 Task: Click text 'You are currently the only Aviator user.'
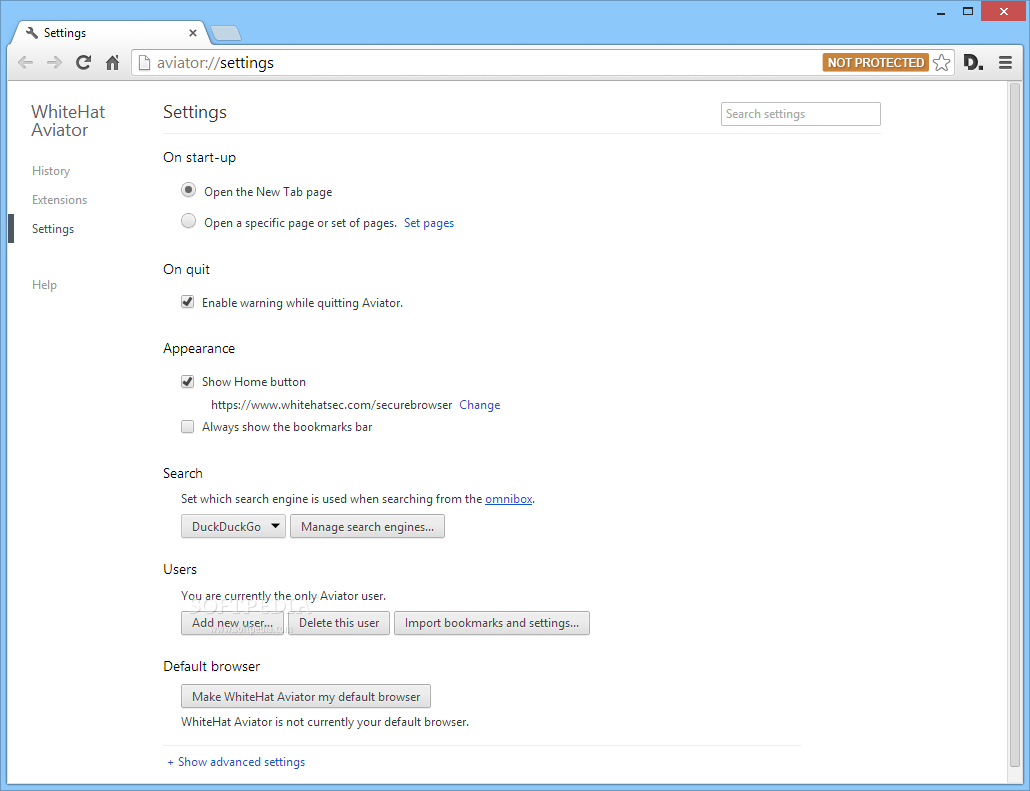(x=284, y=596)
